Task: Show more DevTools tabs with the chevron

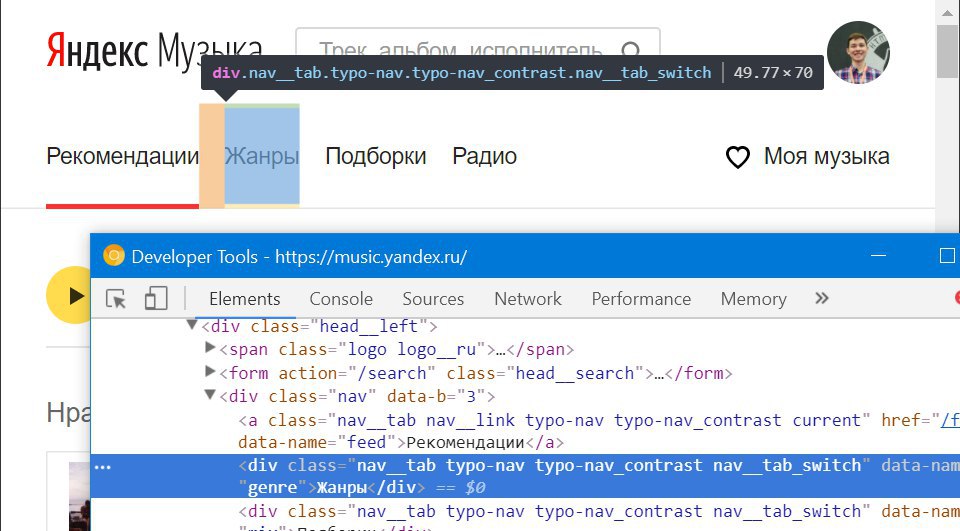Action: click(822, 298)
